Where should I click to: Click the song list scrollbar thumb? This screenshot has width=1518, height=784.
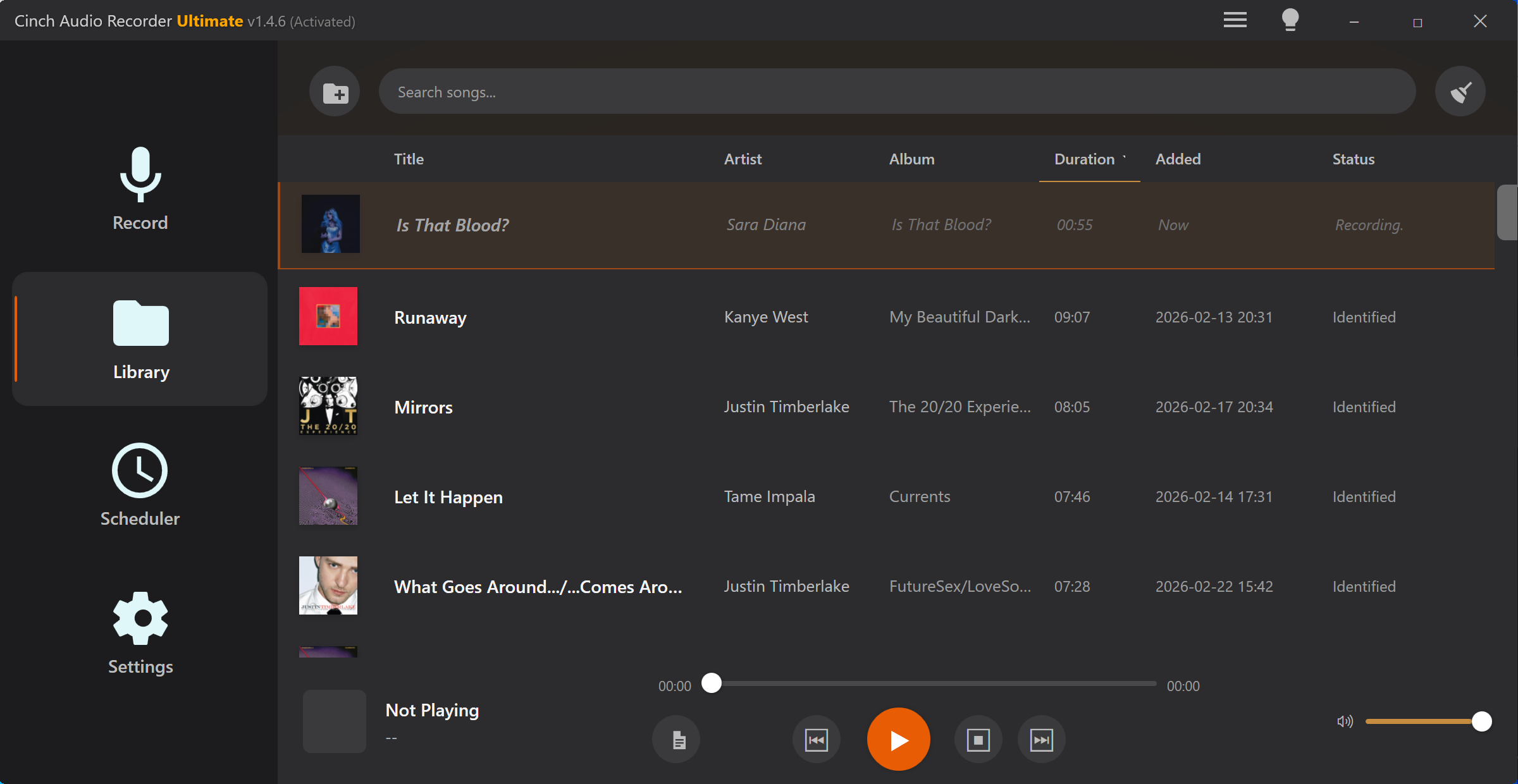pyautogui.click(x=1507, y=212)
